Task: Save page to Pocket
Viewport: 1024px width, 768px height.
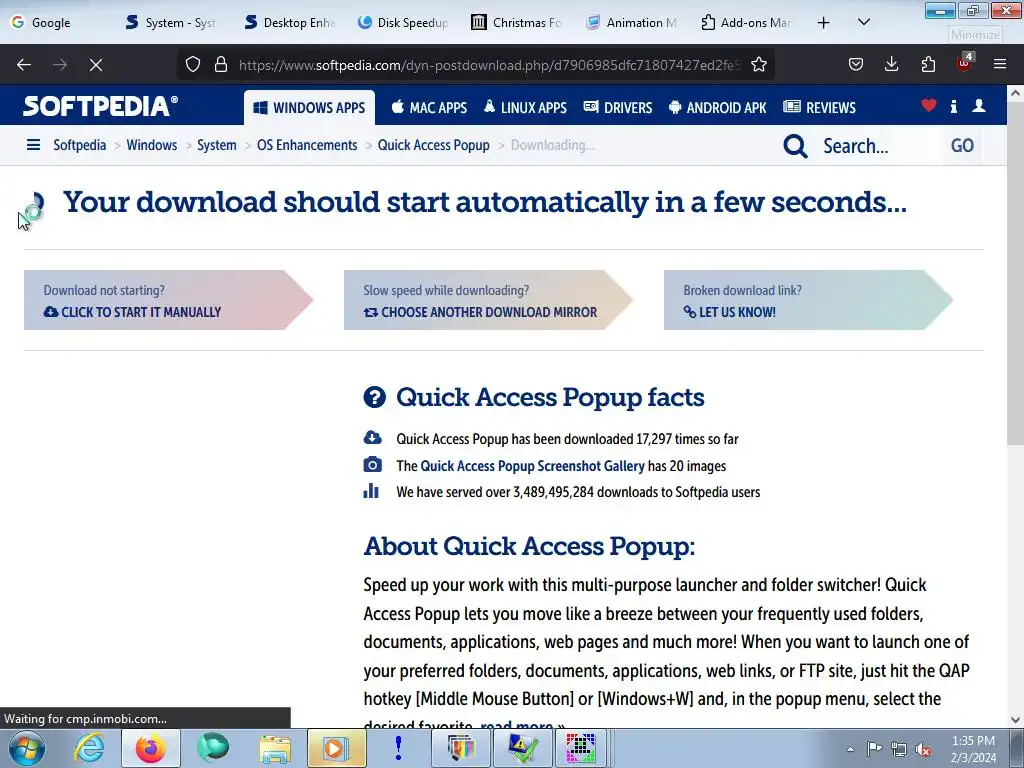Action: tap(856, 65)
